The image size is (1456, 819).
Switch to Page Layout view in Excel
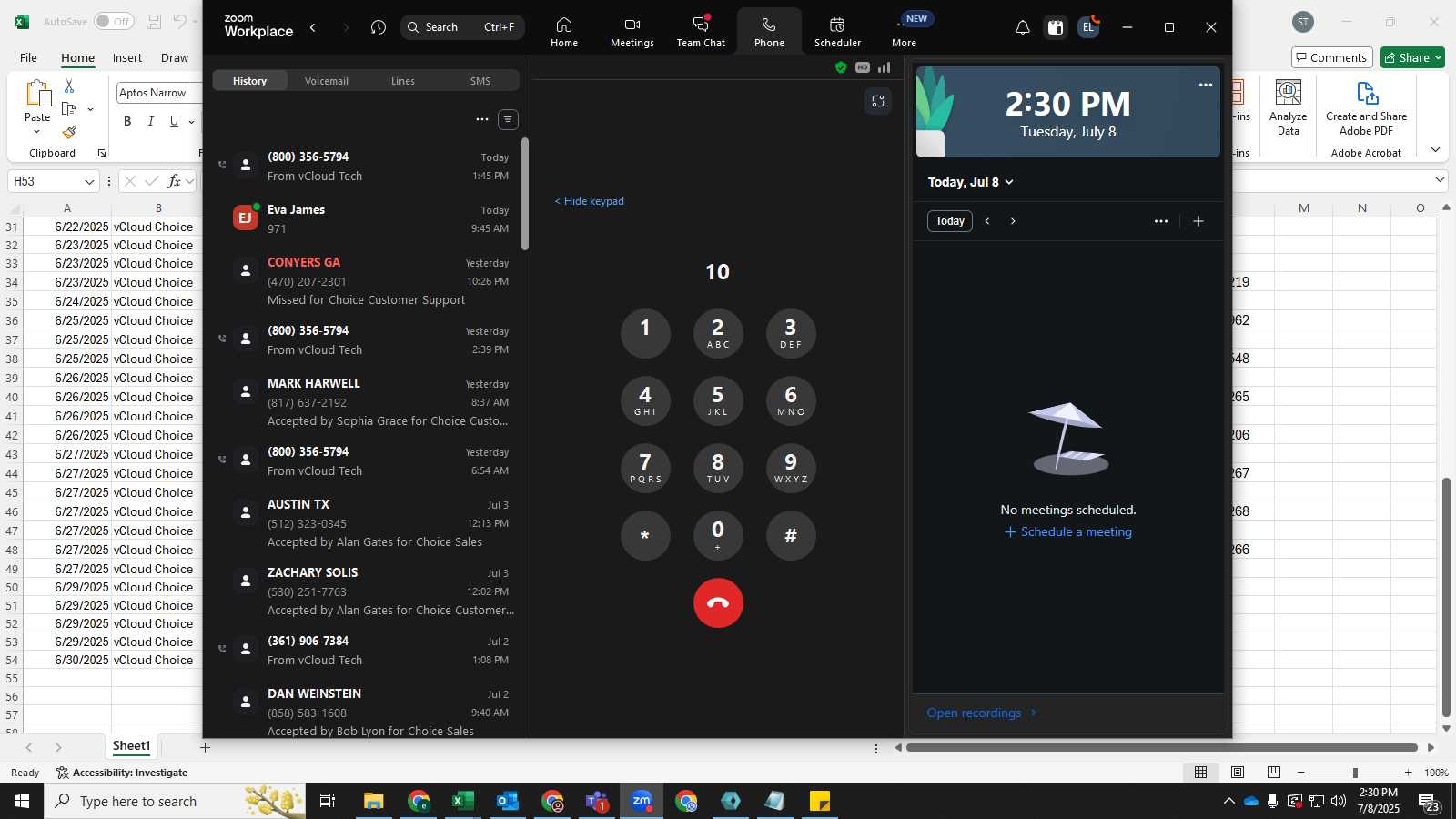(1238, 773)
